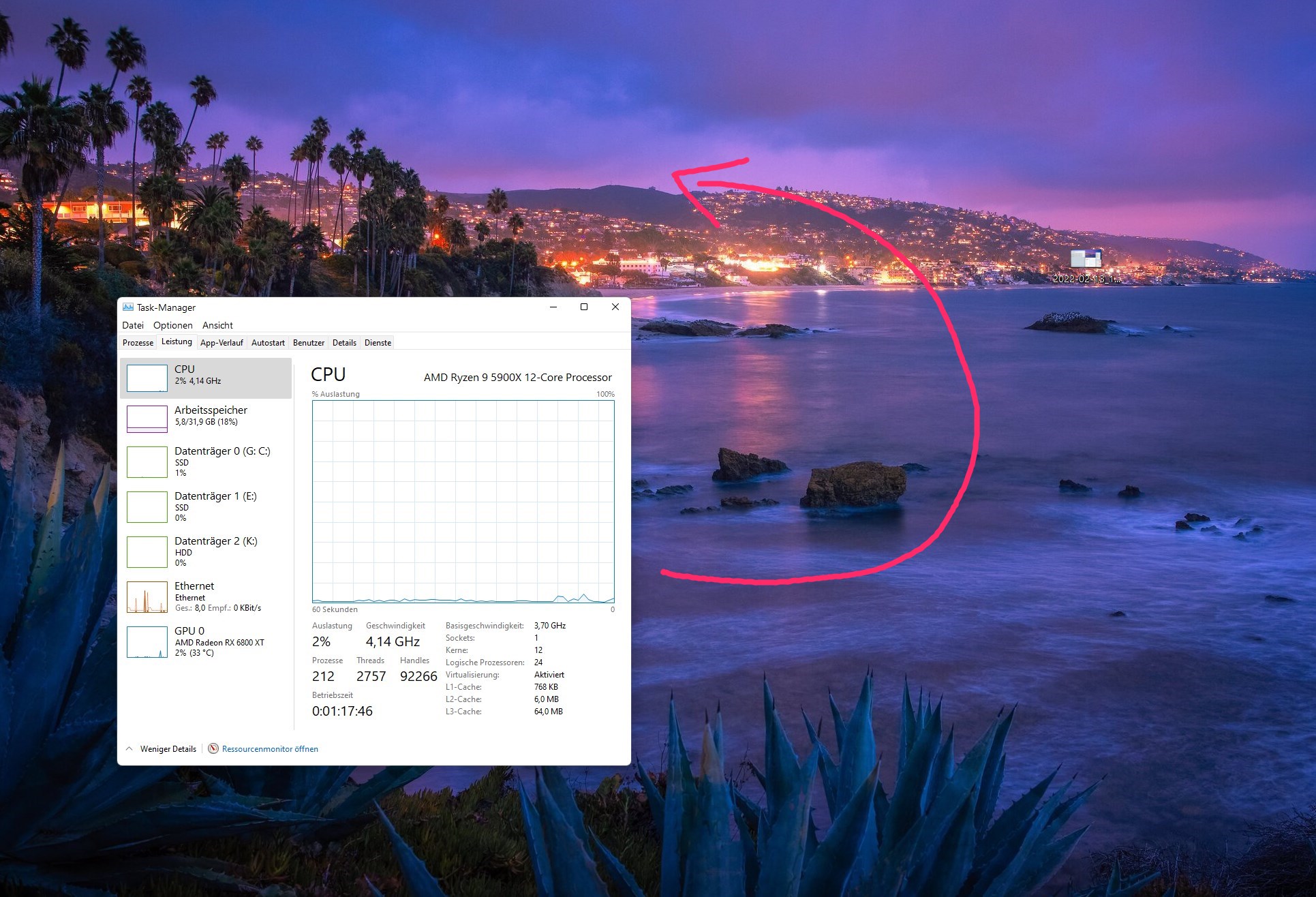Select the 2022-02-13 desktop file icon
Image resolution: width=1316 pixels, height=897 pixels.
pyautogui.click(x=1086, y=266)
